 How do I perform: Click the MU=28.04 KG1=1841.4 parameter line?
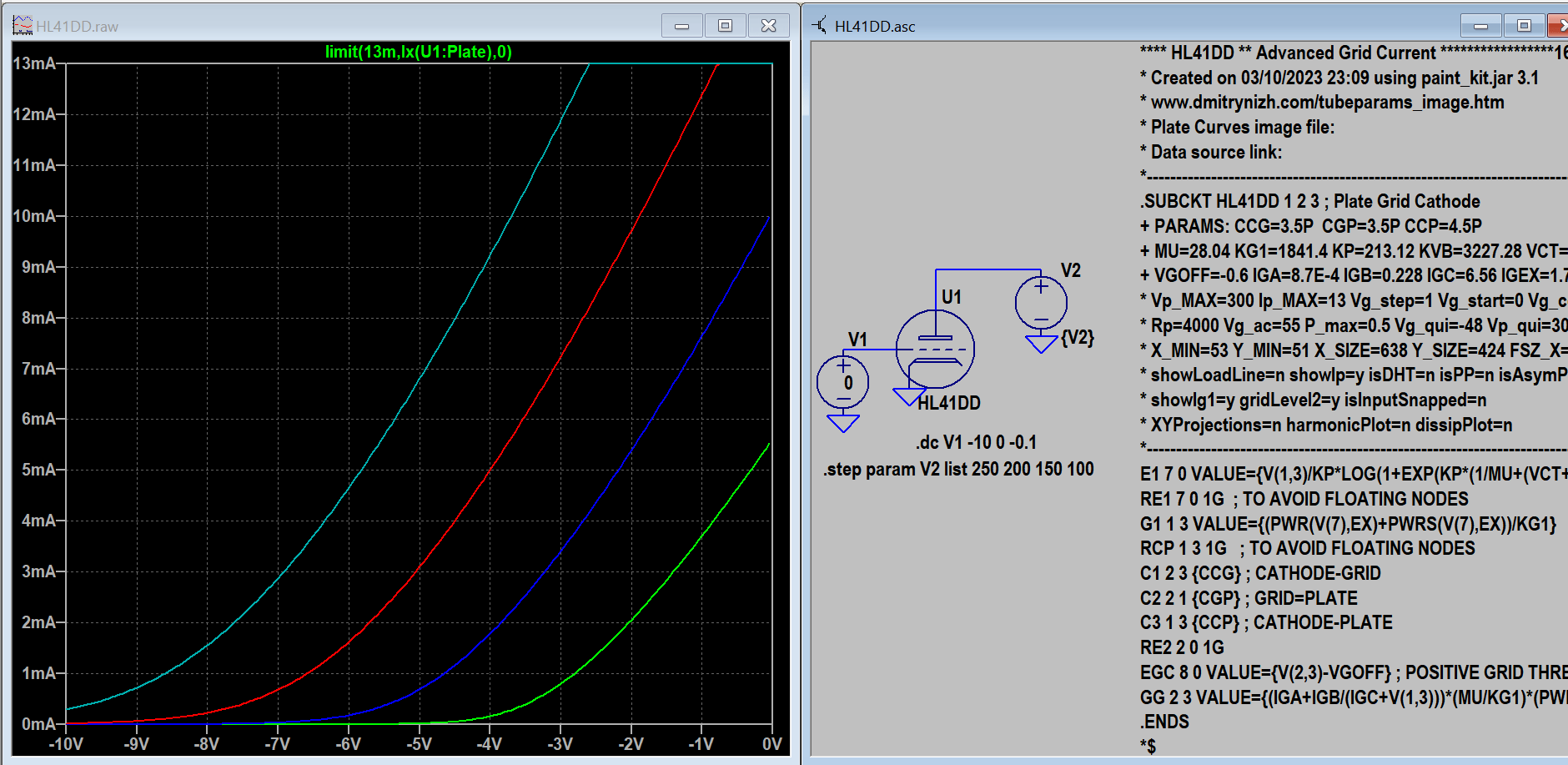1354,251
